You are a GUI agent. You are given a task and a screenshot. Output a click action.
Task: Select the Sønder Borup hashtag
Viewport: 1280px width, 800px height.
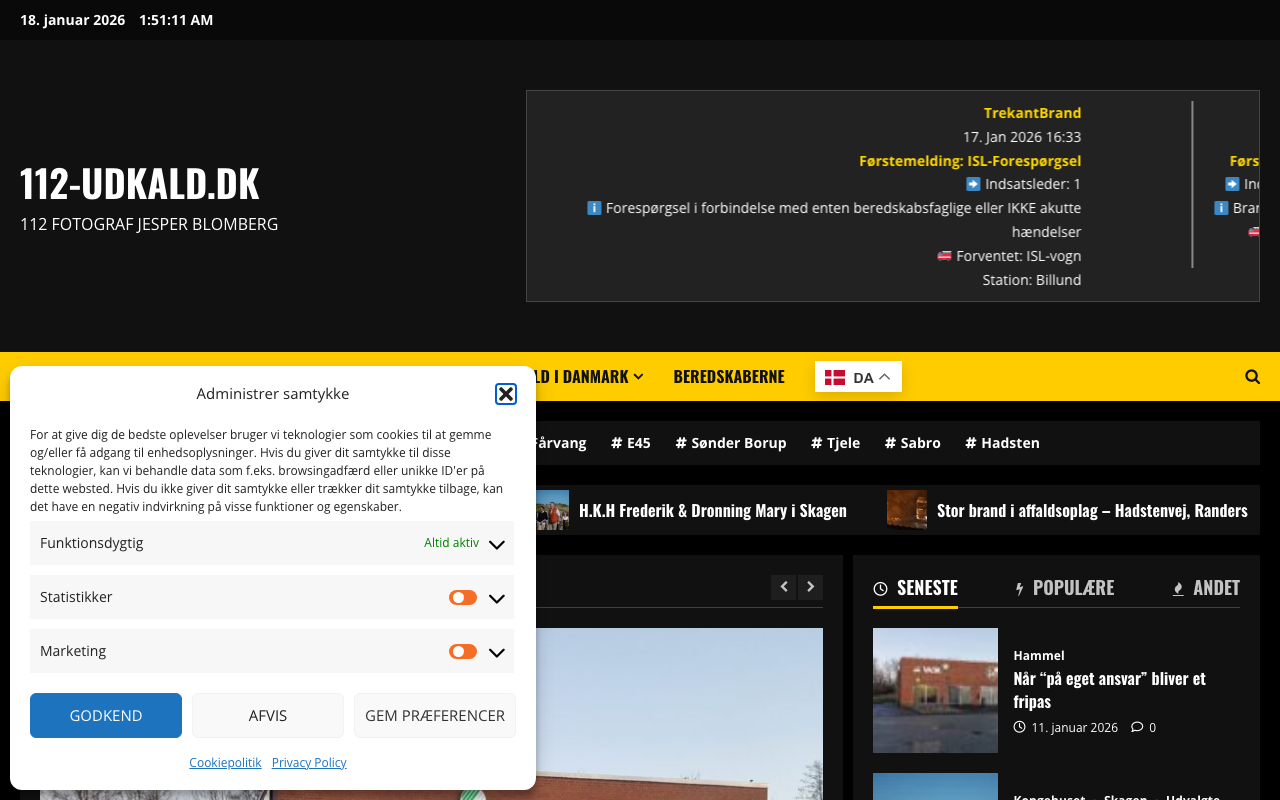pyautogui.click(x=731, y=443)
